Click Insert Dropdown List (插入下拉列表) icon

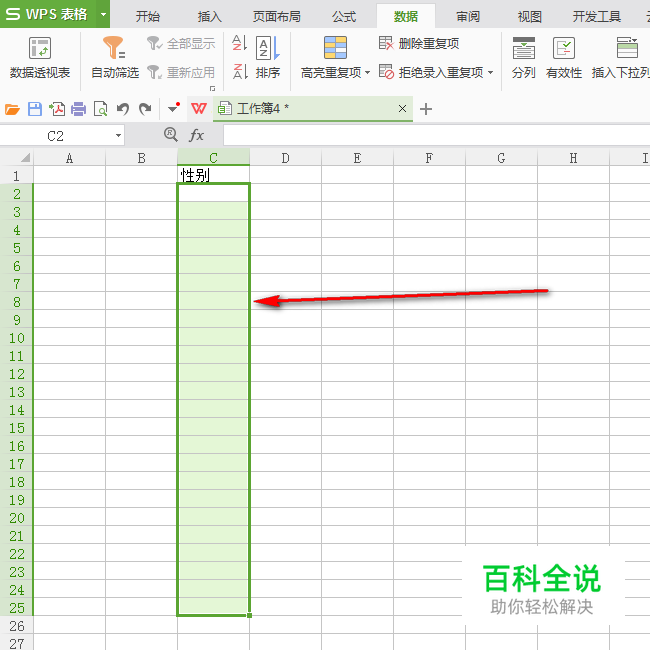click(627, 48)
